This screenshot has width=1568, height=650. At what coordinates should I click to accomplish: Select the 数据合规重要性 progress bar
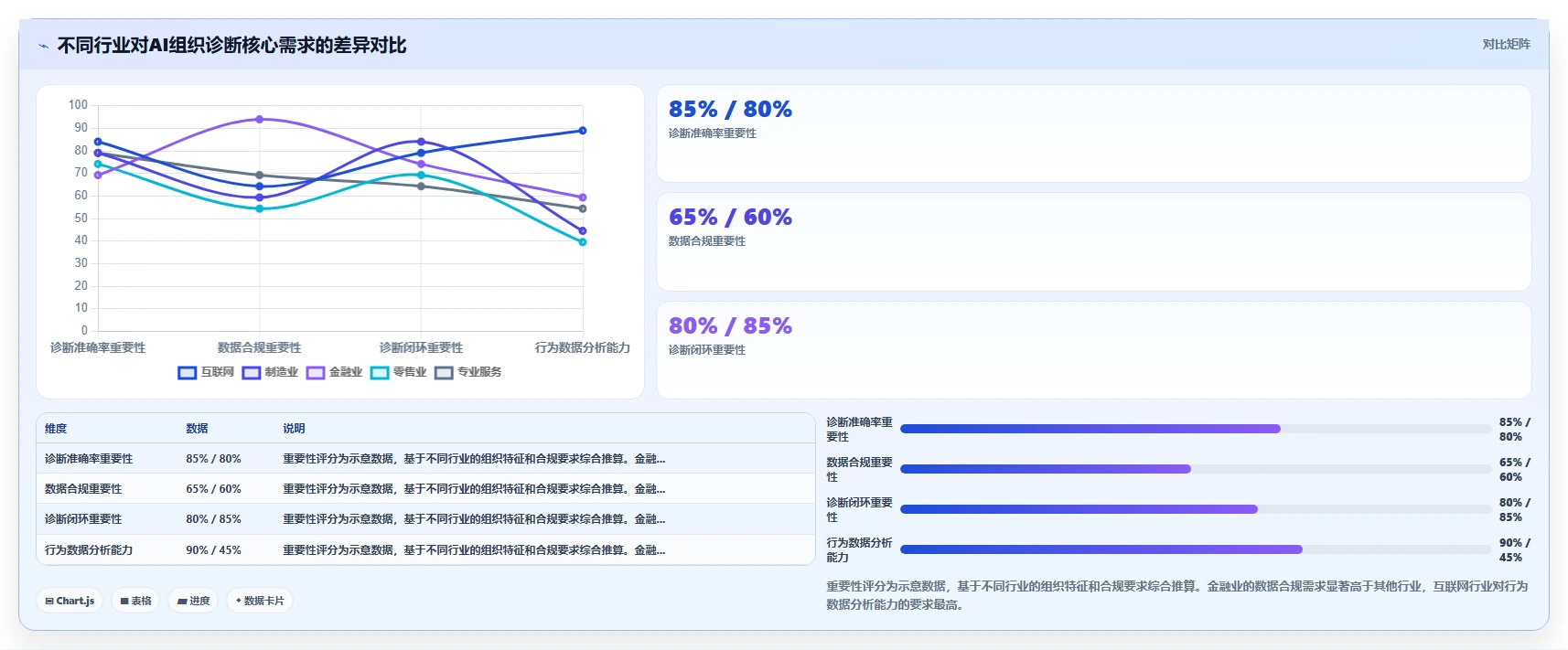pos(1196,469)
